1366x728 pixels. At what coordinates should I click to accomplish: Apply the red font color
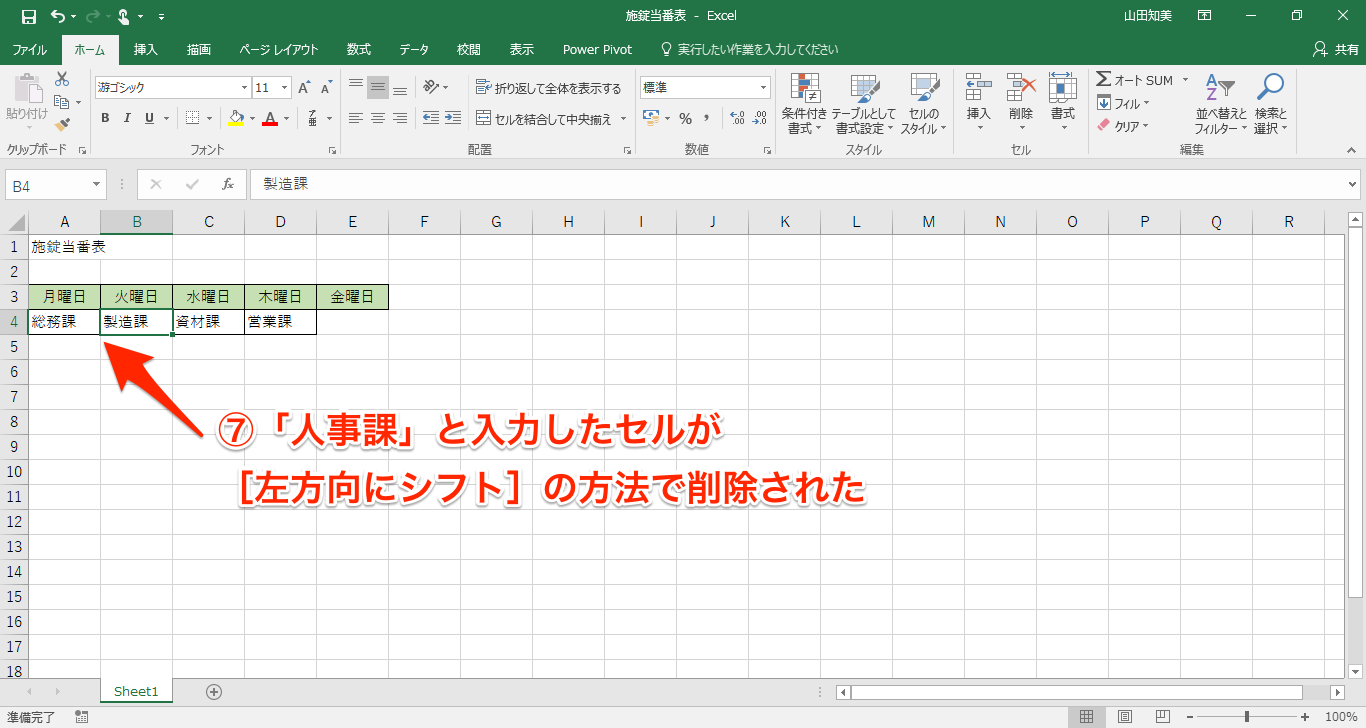click(270, 118)
